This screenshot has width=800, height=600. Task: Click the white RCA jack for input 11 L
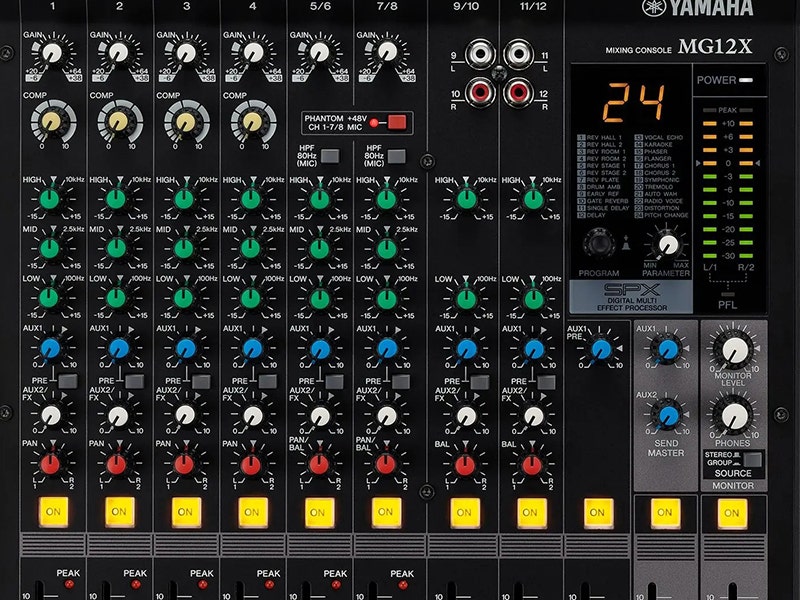(519, 54)
